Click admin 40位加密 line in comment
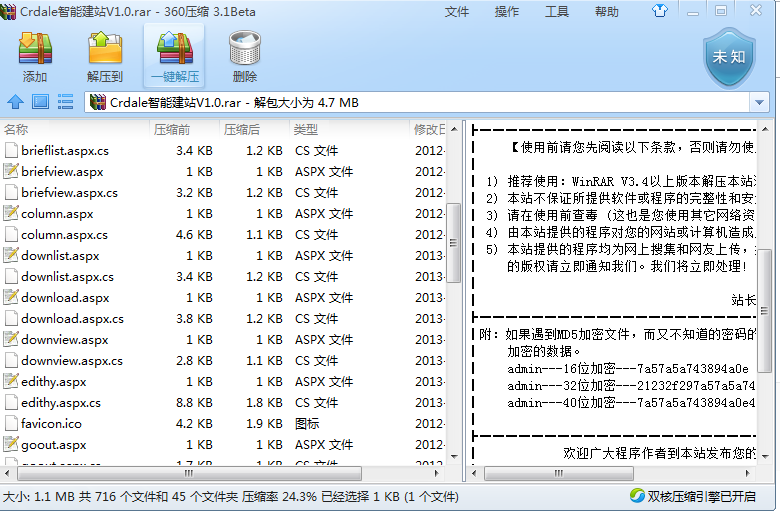 pos(631,403)
